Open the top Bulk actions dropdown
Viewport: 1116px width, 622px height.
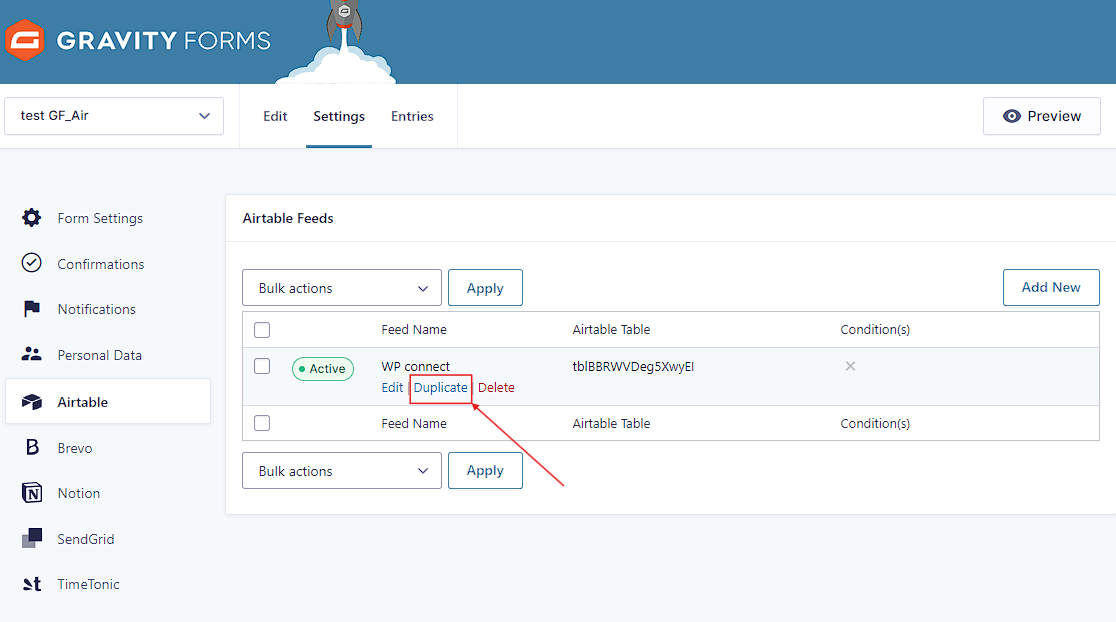(x=342, y=288)
